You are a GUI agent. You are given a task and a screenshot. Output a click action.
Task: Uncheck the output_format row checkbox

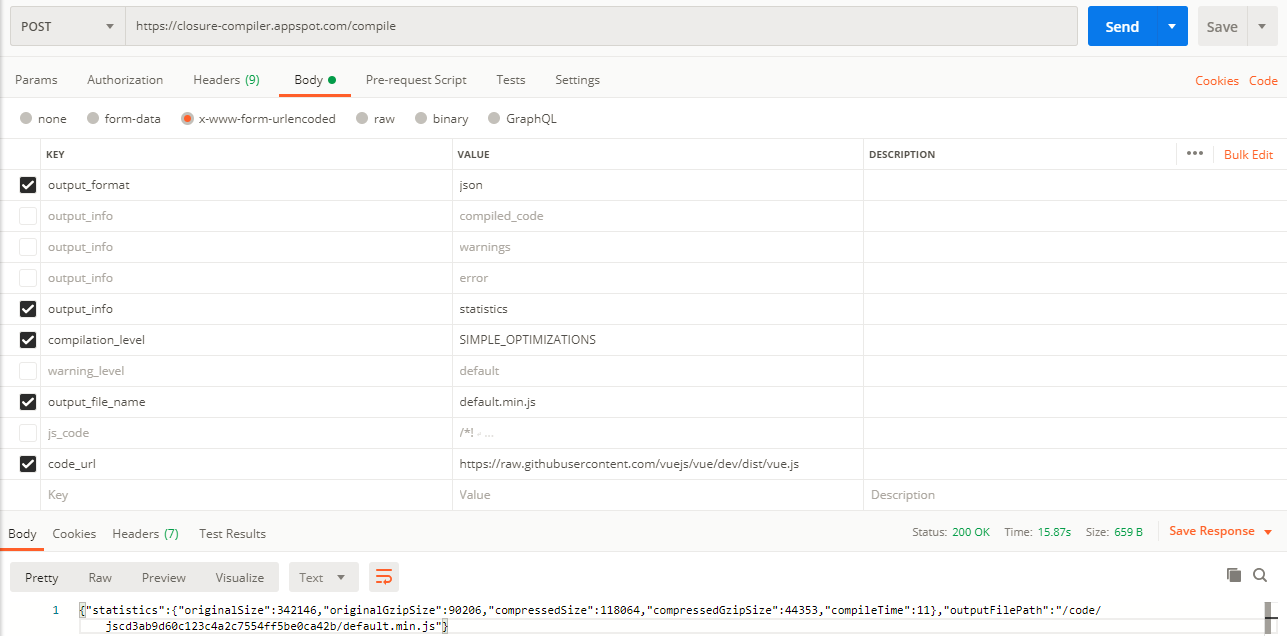(x=28, y=185)
